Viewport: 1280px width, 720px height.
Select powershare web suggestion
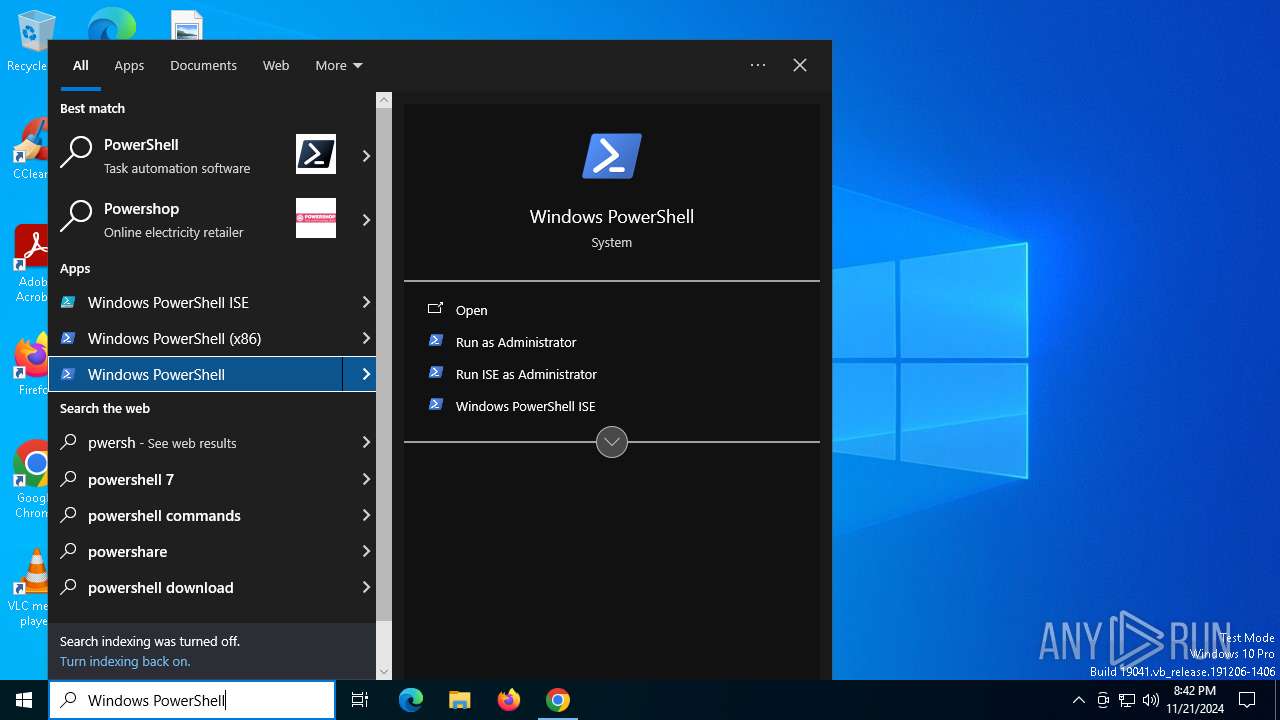coord(202,551)
